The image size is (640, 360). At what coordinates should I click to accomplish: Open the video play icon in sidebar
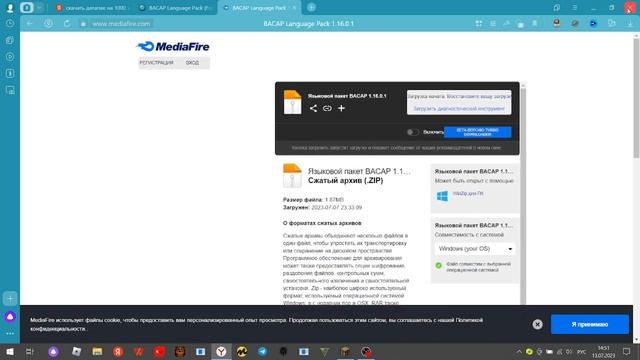[10, 57]
